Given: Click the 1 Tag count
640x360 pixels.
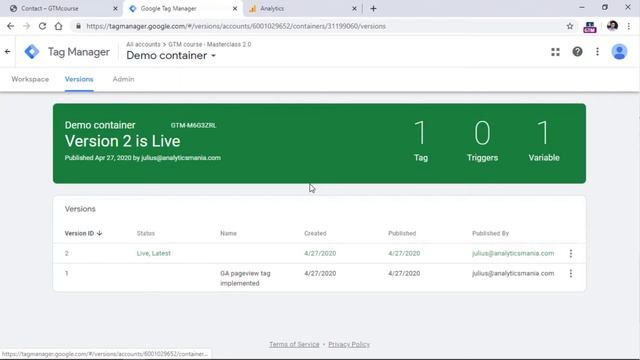Looking at the screenshot, I should (x=421, y=141).
